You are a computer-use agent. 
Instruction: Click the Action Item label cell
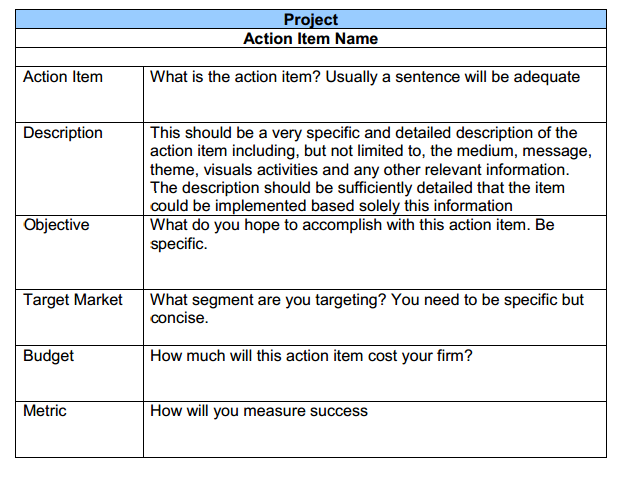[x=79, y=95]
